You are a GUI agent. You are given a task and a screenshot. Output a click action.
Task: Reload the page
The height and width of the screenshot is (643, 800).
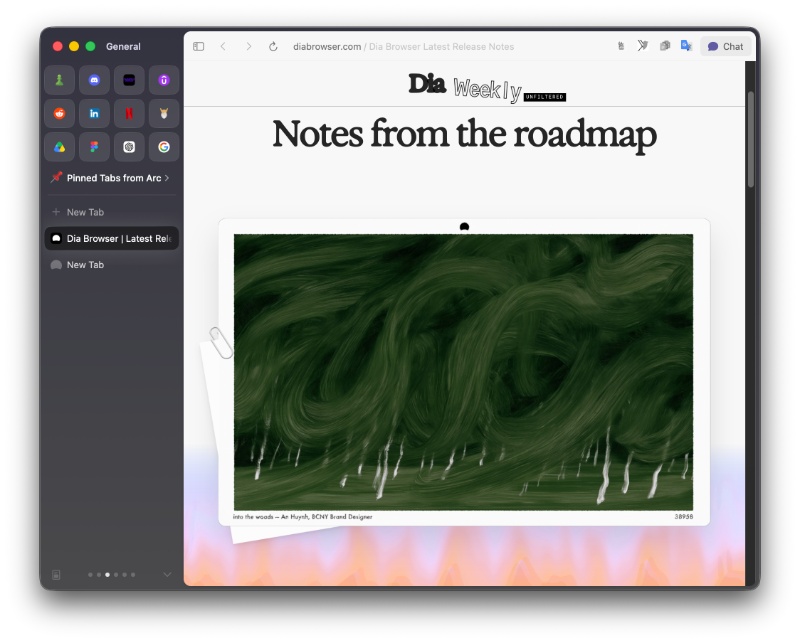273,46
